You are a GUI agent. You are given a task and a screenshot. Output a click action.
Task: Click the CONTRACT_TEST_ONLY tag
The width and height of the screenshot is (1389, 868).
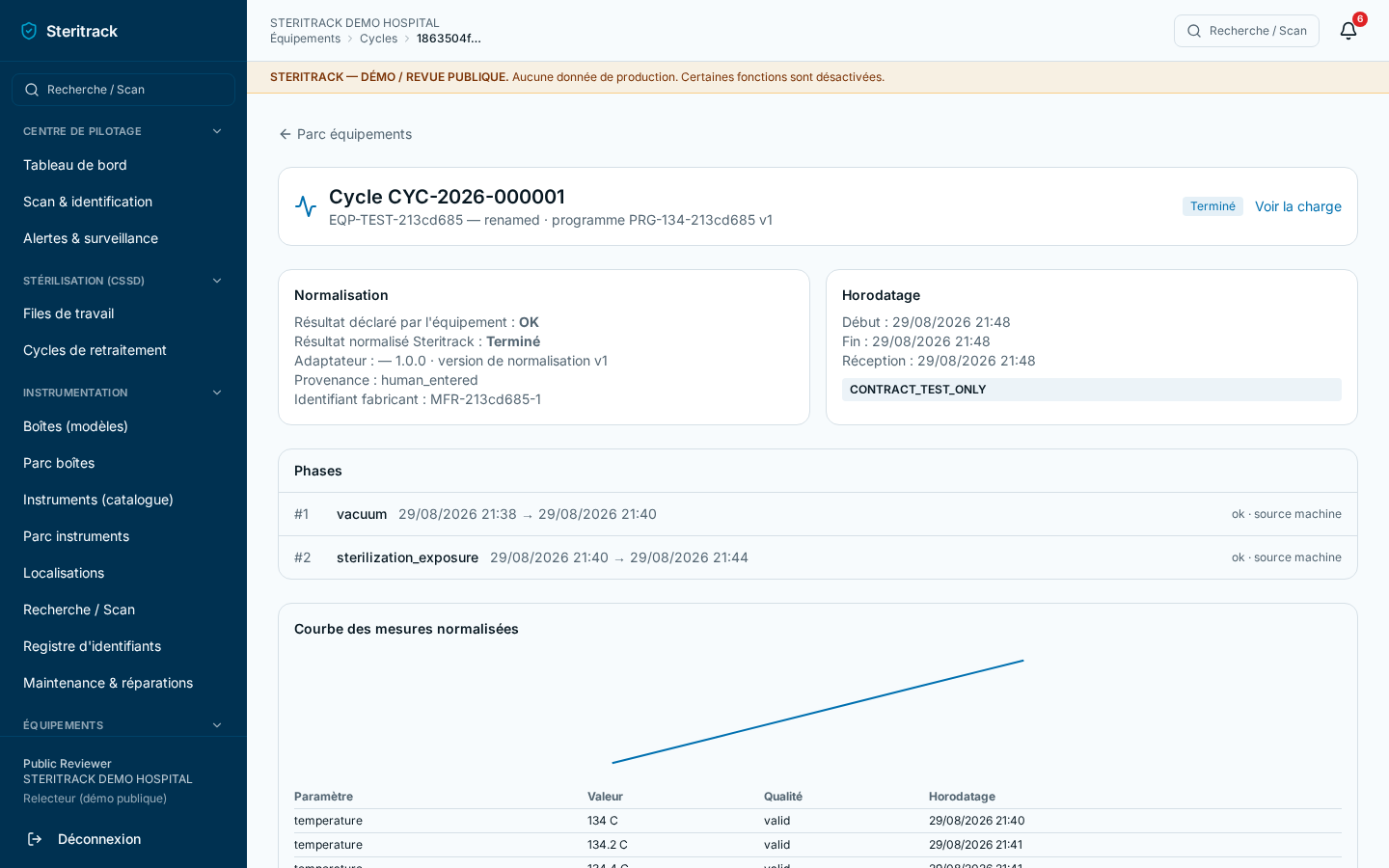click(1092, 390)
